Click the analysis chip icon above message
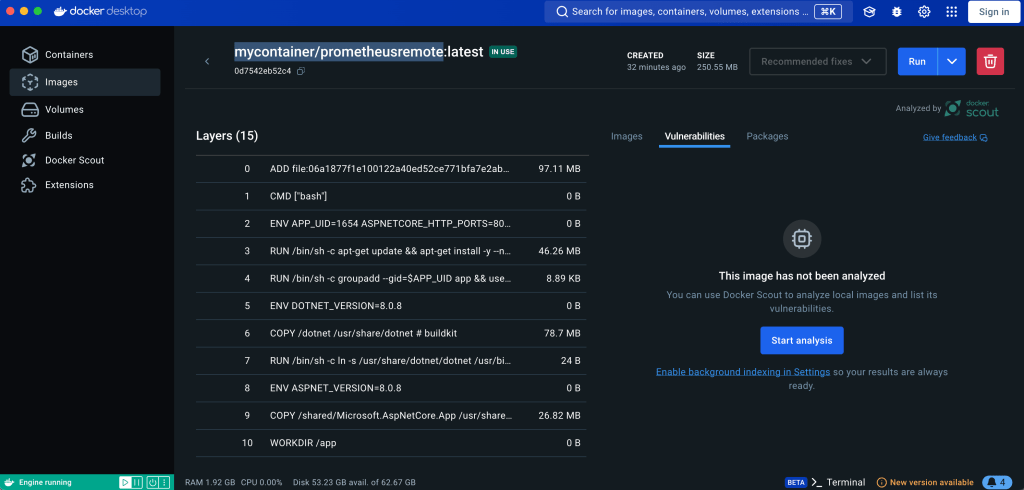 (802, 238)
